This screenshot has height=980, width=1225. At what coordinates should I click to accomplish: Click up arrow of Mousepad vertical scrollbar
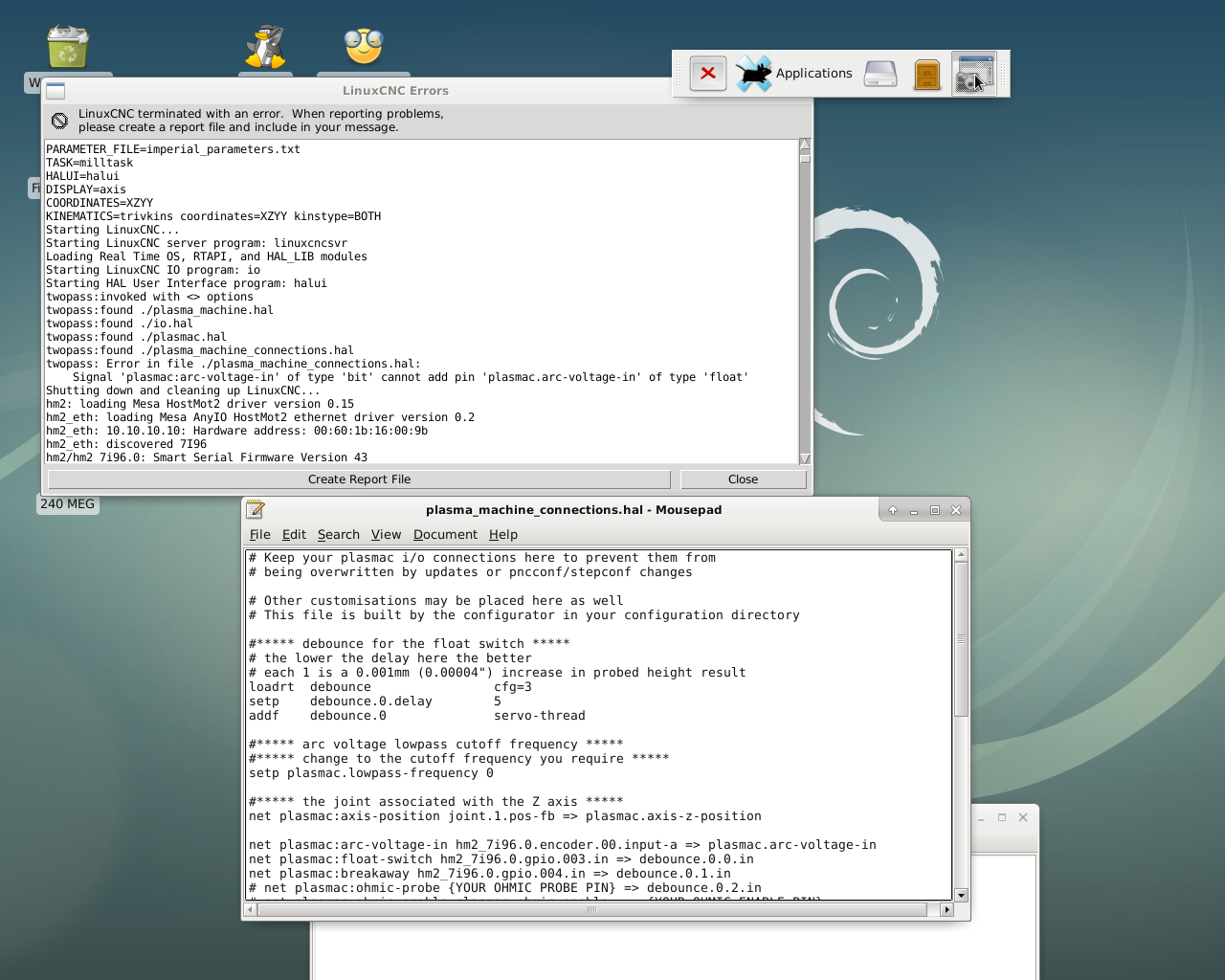[x=961, y=555]
